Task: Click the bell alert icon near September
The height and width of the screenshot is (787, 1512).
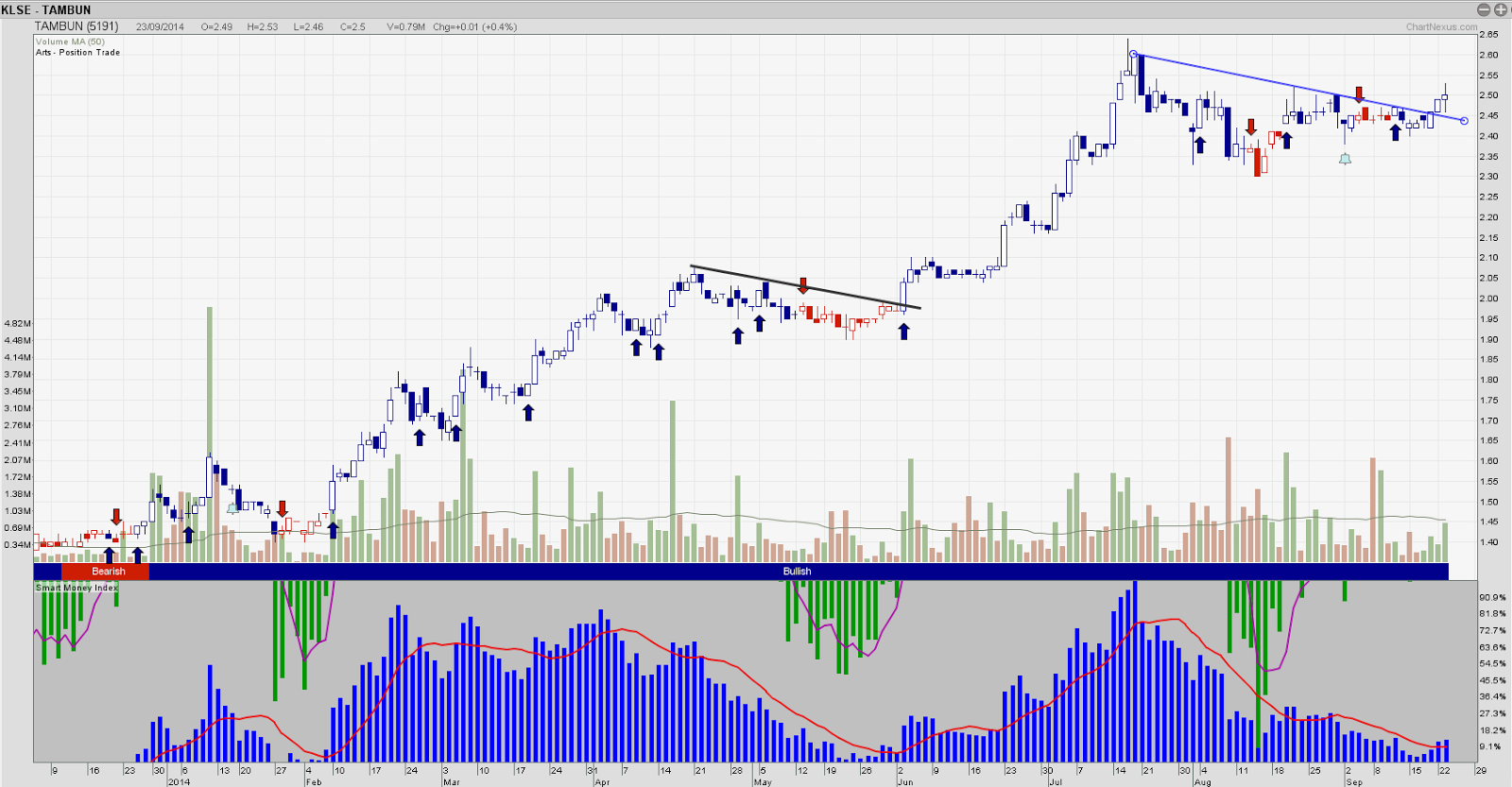Action: [x=1345, y=159]
